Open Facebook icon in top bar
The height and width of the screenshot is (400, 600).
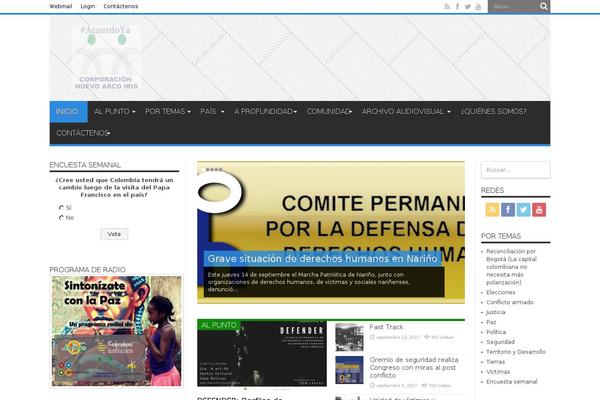point(457,7)
